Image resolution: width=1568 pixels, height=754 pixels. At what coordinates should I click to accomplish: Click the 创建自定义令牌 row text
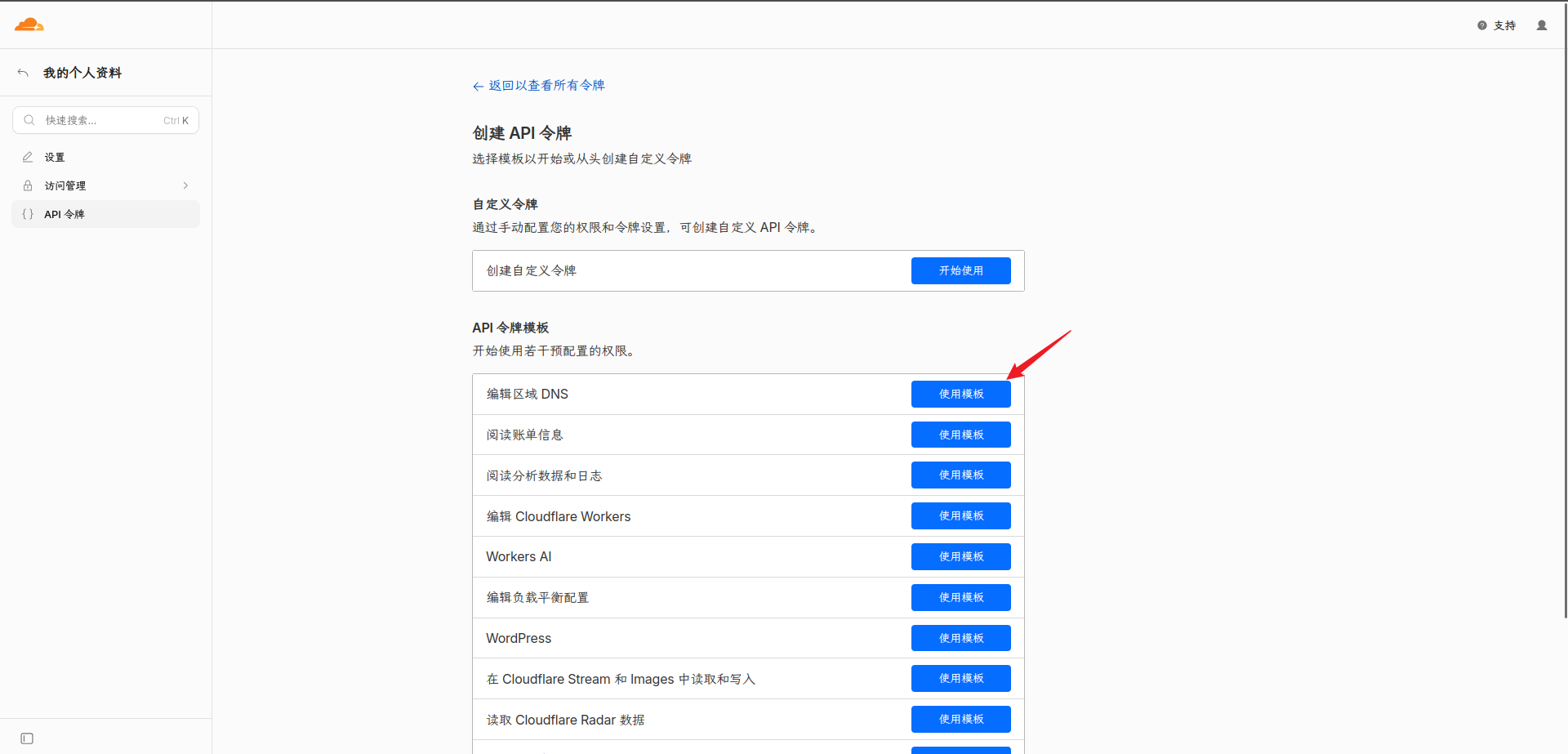coord(532,270)
